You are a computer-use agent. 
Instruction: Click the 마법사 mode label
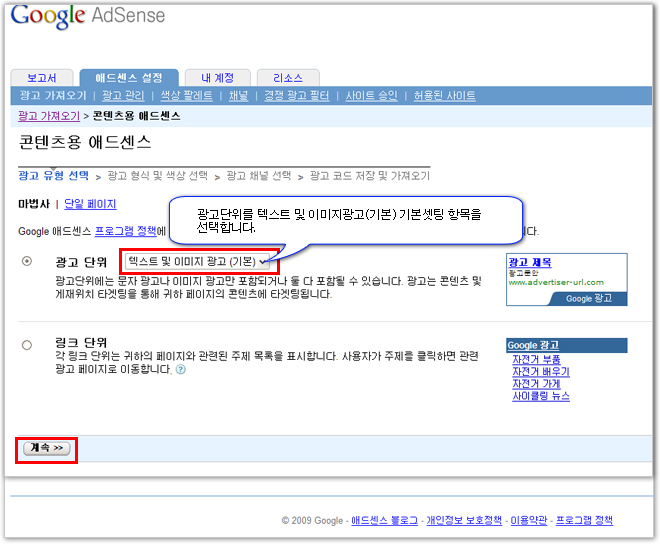[34, 204]
